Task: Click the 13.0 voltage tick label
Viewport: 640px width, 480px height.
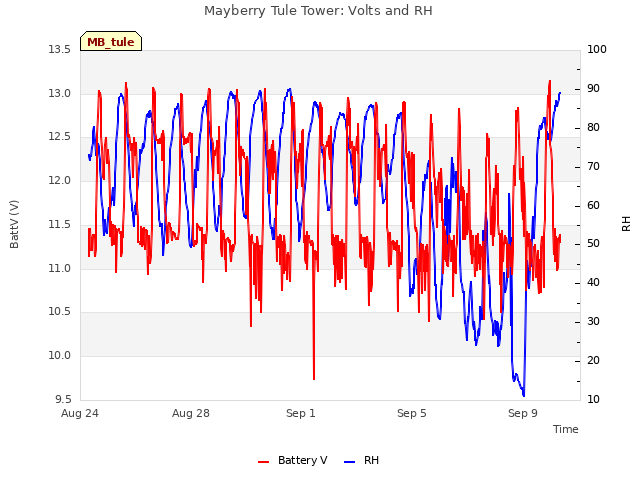Action: point(60,93)
